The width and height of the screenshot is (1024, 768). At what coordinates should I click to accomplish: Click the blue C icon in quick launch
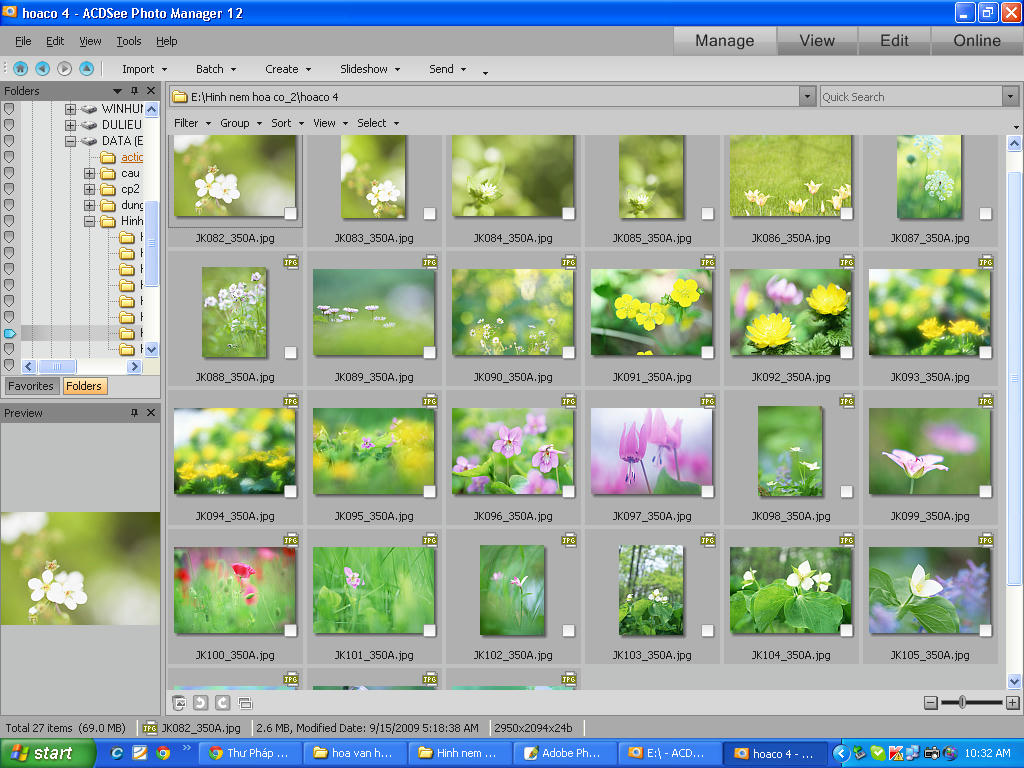(x=117, y=753)
